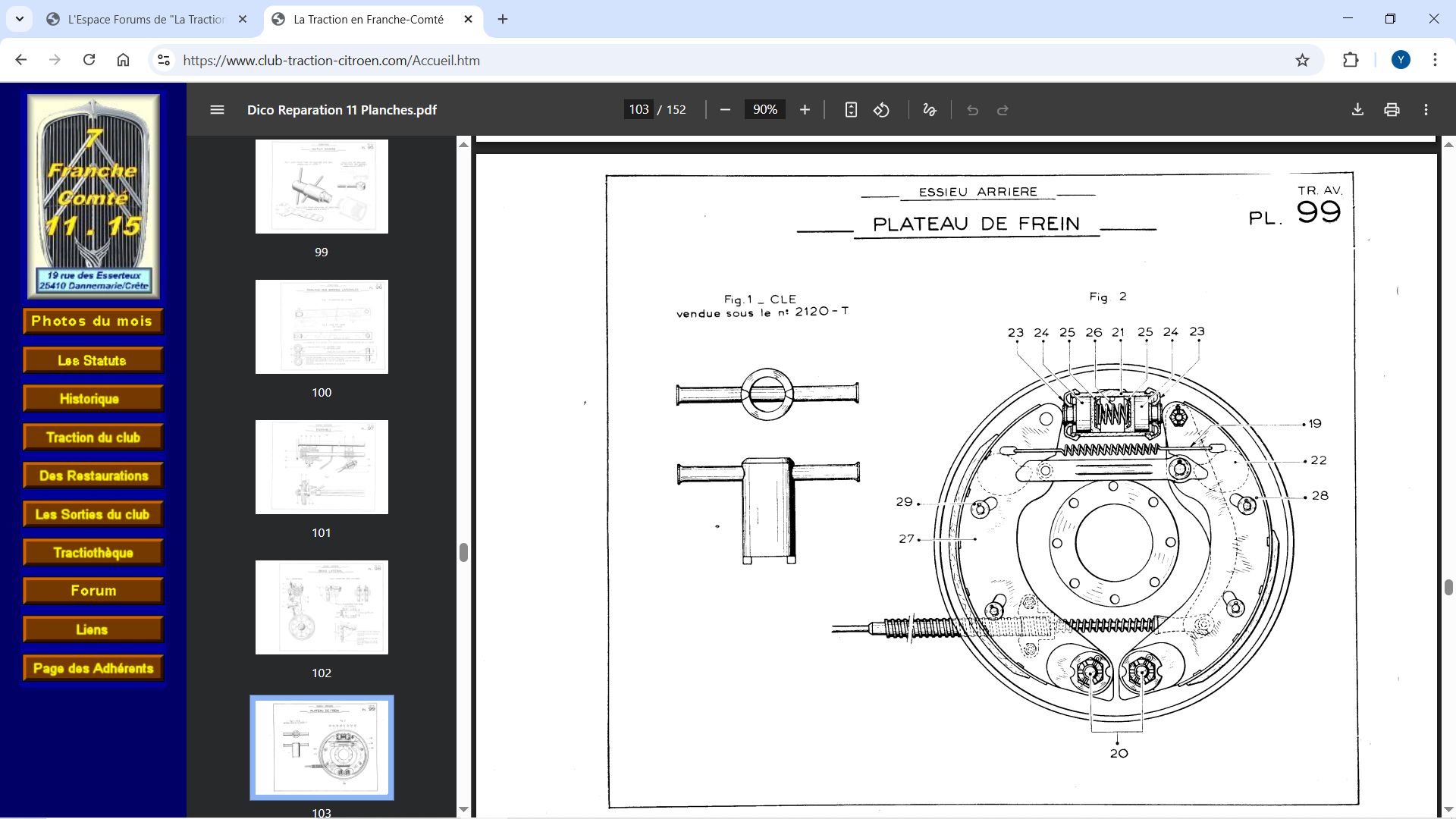Viewport: 1456px width, 819px height.
Task: Rotate the PDF counterclockwise
Action: pos(881,110)
